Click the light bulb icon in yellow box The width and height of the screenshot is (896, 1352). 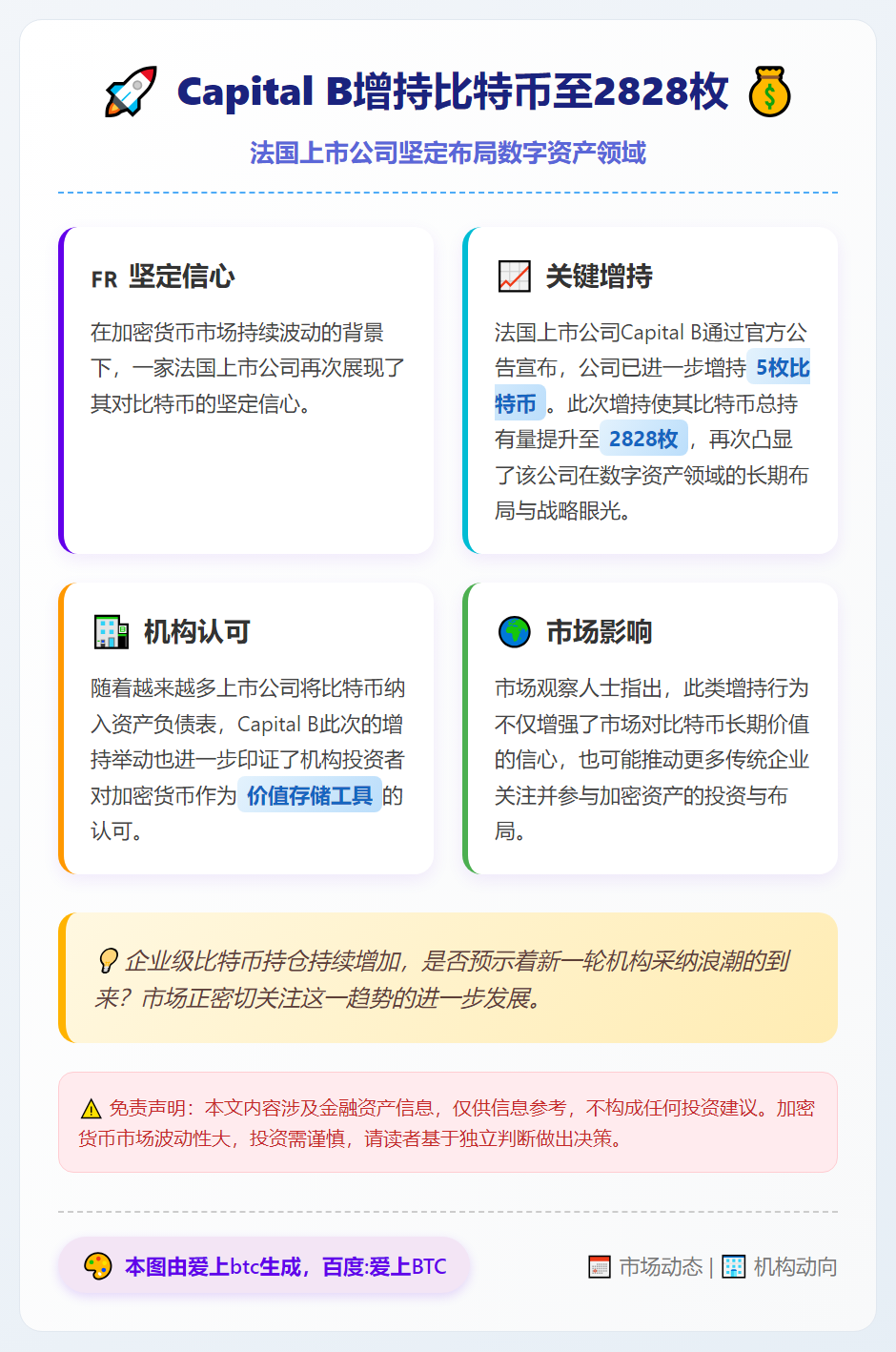(x=108, y=961)
